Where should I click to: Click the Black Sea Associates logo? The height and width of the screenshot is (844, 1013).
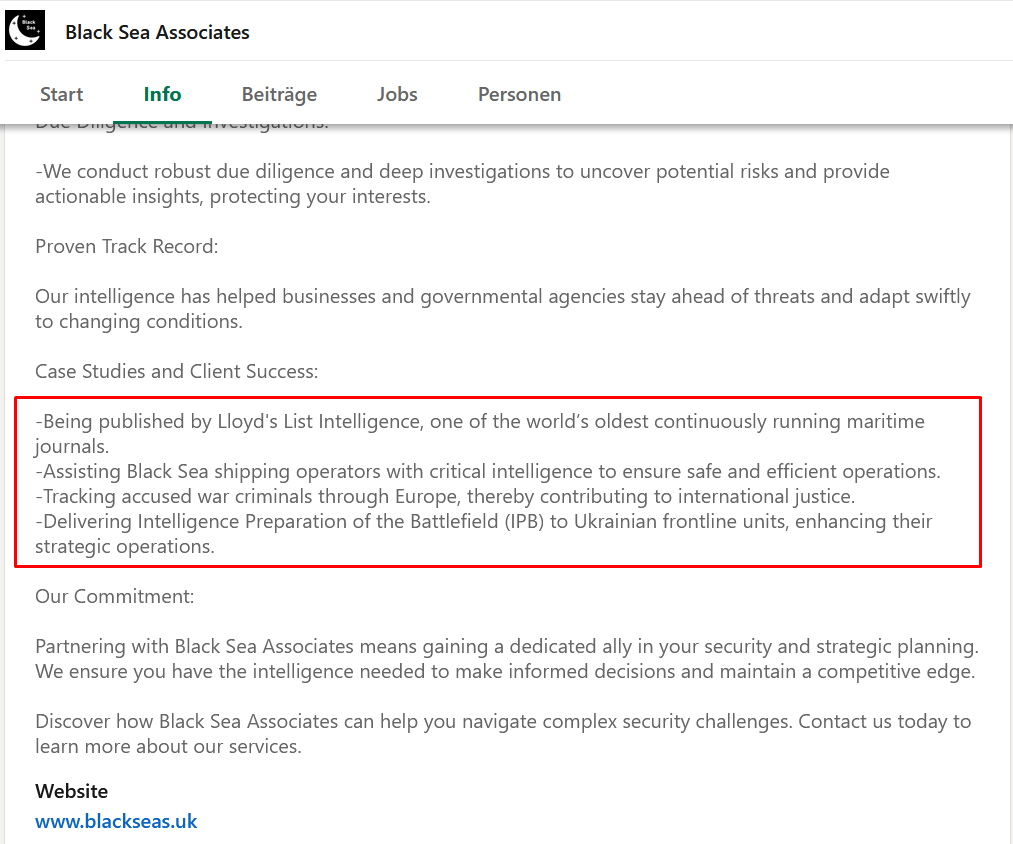[25, 30]
